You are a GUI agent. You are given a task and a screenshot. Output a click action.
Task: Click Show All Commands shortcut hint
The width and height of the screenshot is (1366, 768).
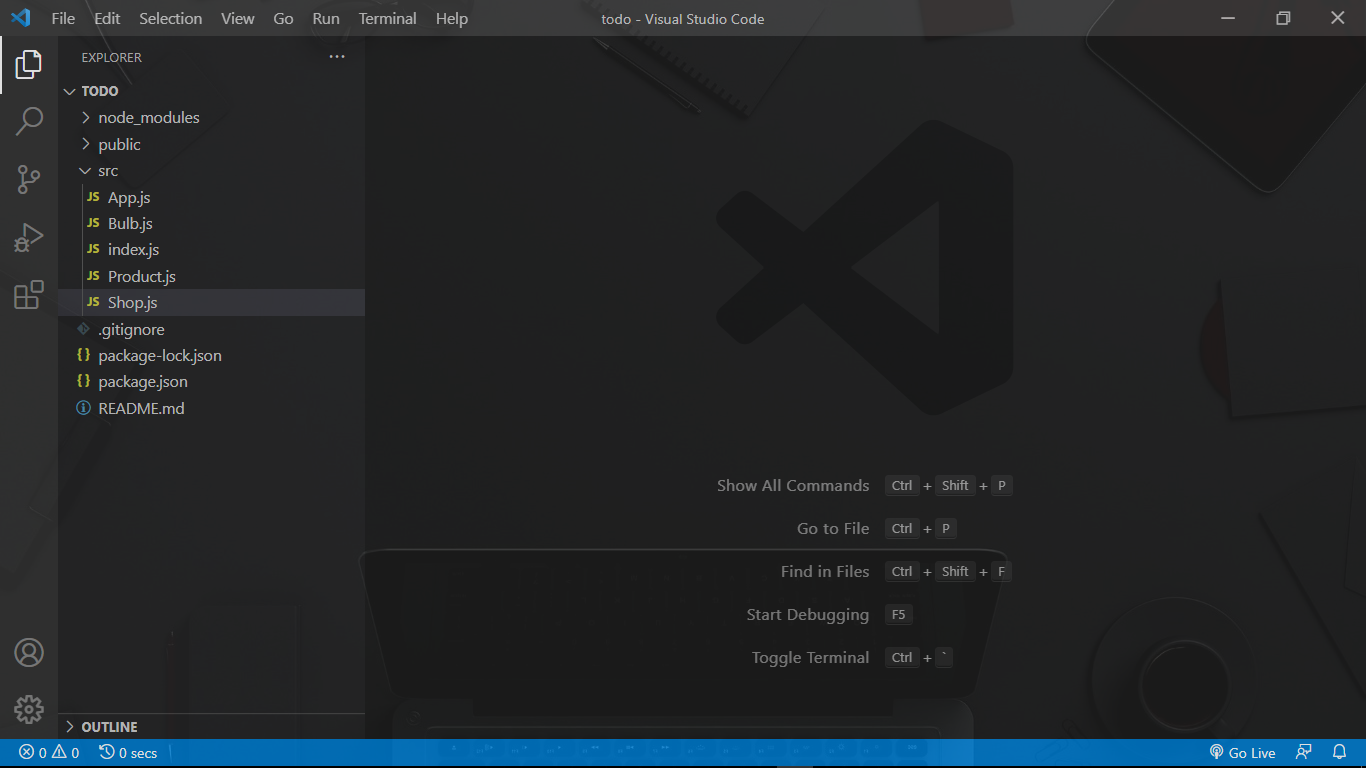pos(793,486)
